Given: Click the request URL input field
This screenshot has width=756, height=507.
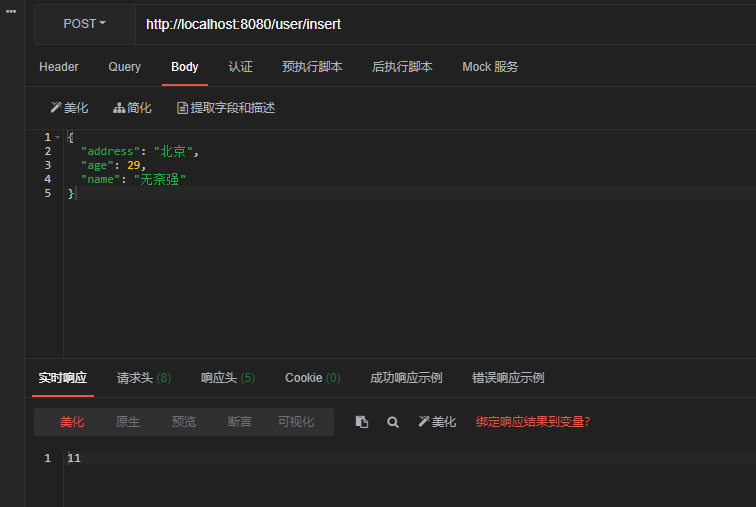Looking at the screenshot, I should coord(440,23).
